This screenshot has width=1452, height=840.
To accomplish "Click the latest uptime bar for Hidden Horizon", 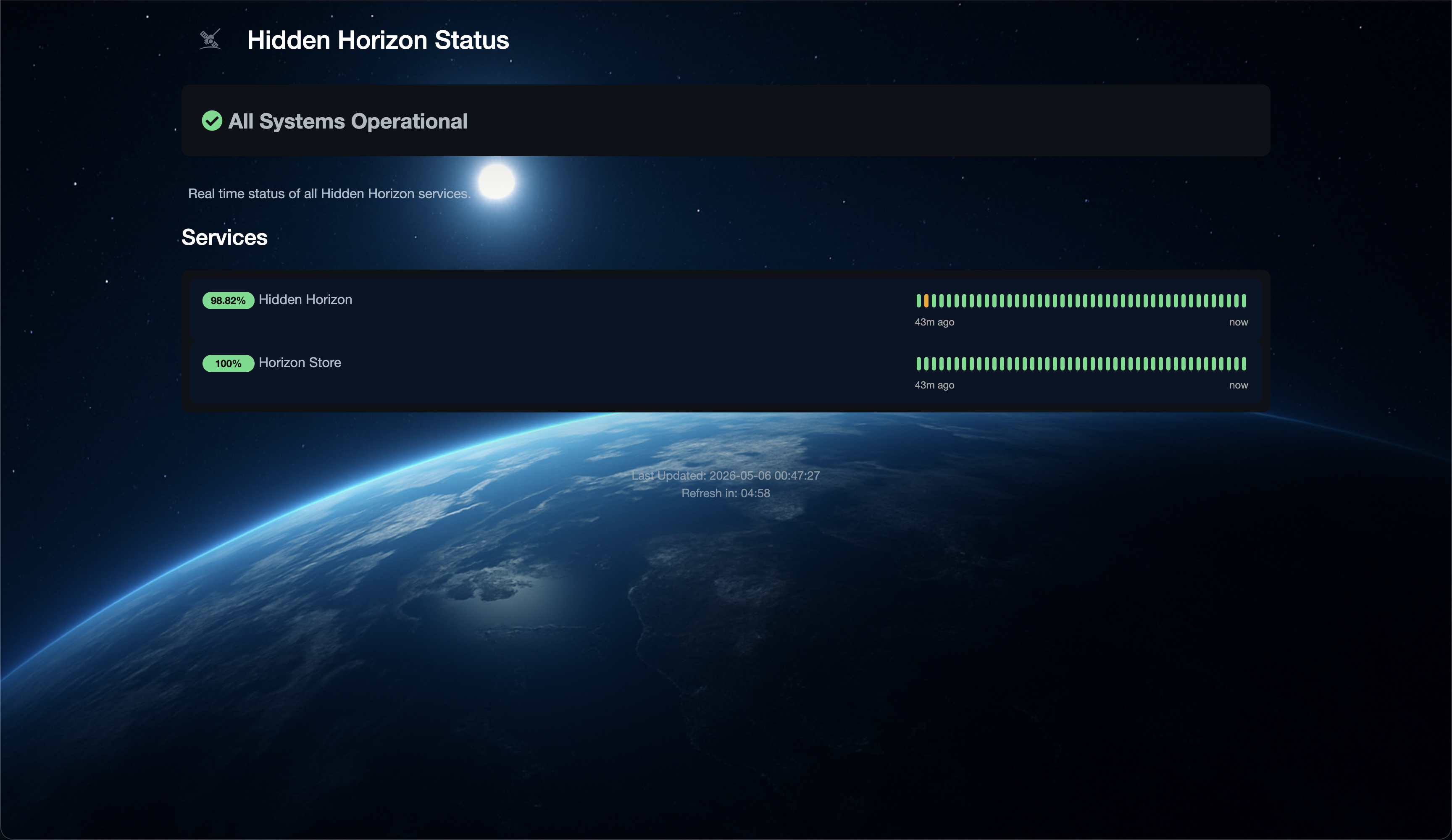I will click(1244, 300).
